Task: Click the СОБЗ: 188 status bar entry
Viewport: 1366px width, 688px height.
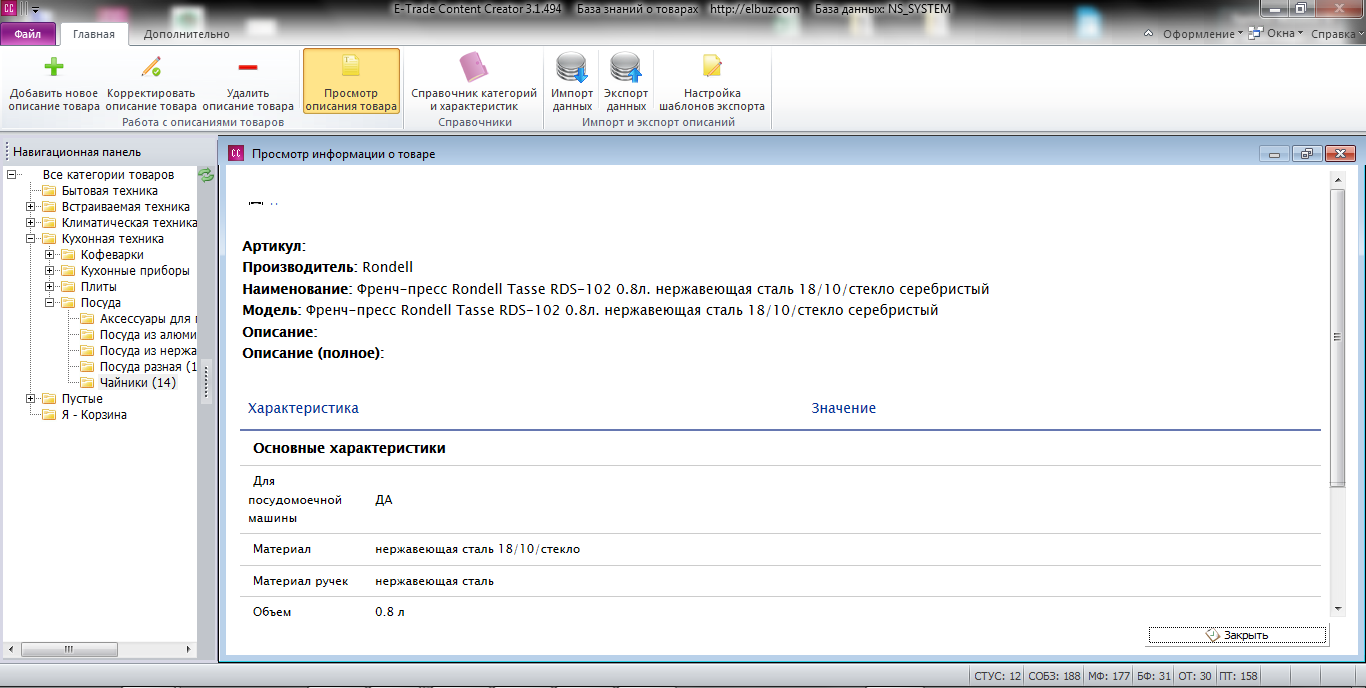Action: [1054, 676]
